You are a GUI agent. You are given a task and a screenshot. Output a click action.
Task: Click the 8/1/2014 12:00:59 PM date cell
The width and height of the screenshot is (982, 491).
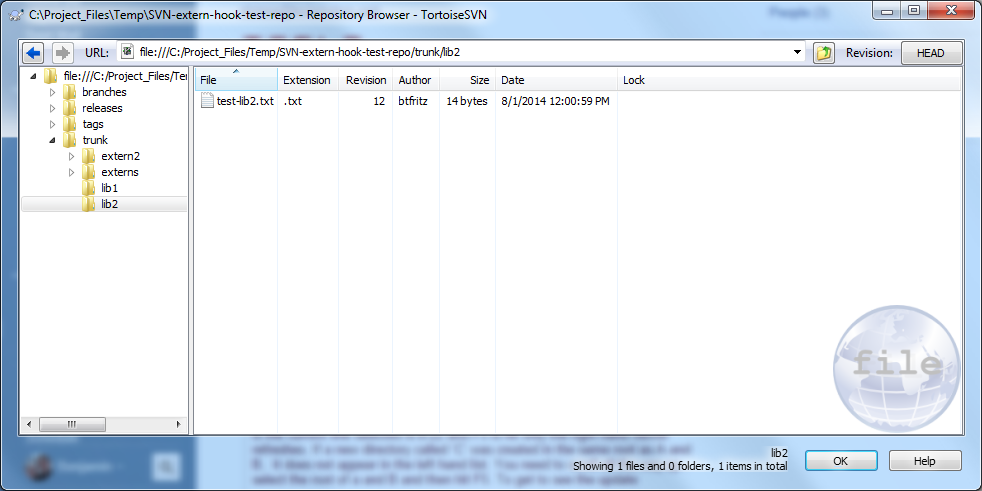[x=556, y=101]
